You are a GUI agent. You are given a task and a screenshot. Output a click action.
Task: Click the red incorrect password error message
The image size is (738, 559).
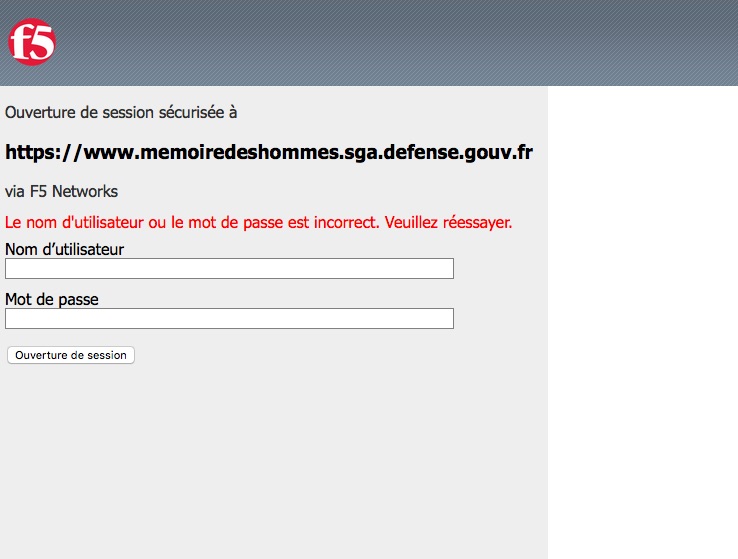click(258, 222)
